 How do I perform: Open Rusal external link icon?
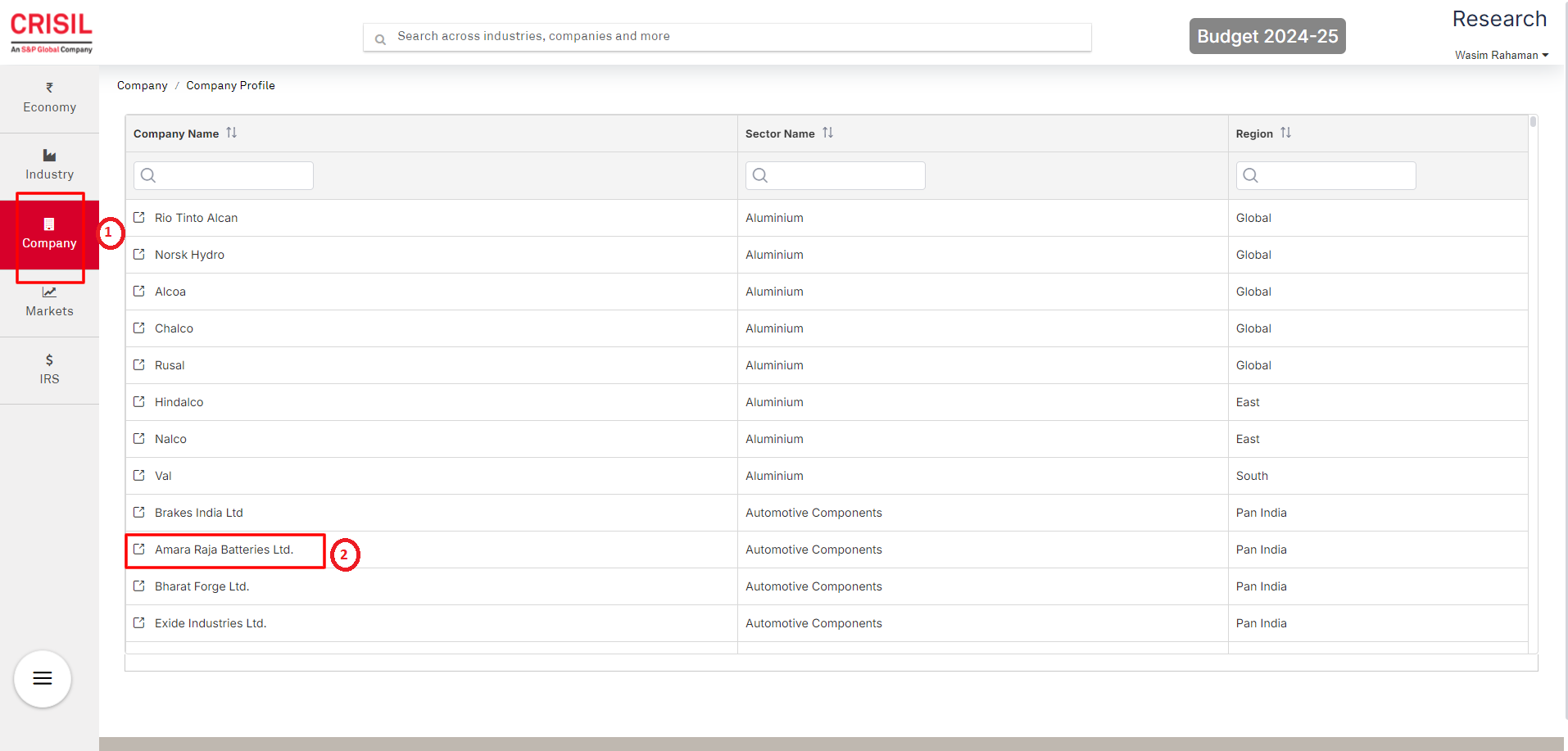[139, 364]
